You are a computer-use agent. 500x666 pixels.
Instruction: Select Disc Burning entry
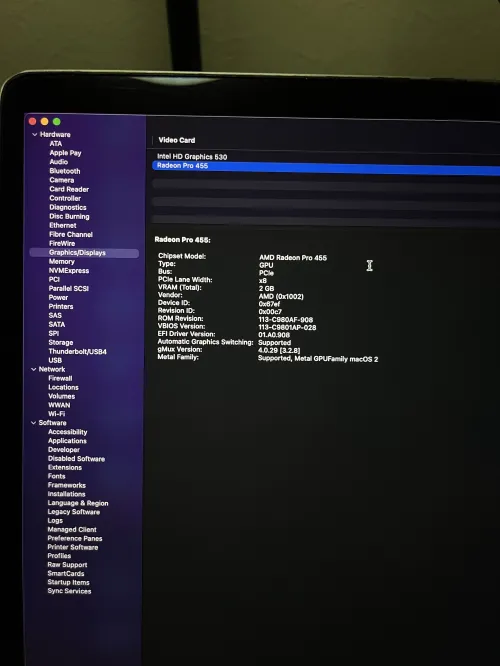coord(69,217)
